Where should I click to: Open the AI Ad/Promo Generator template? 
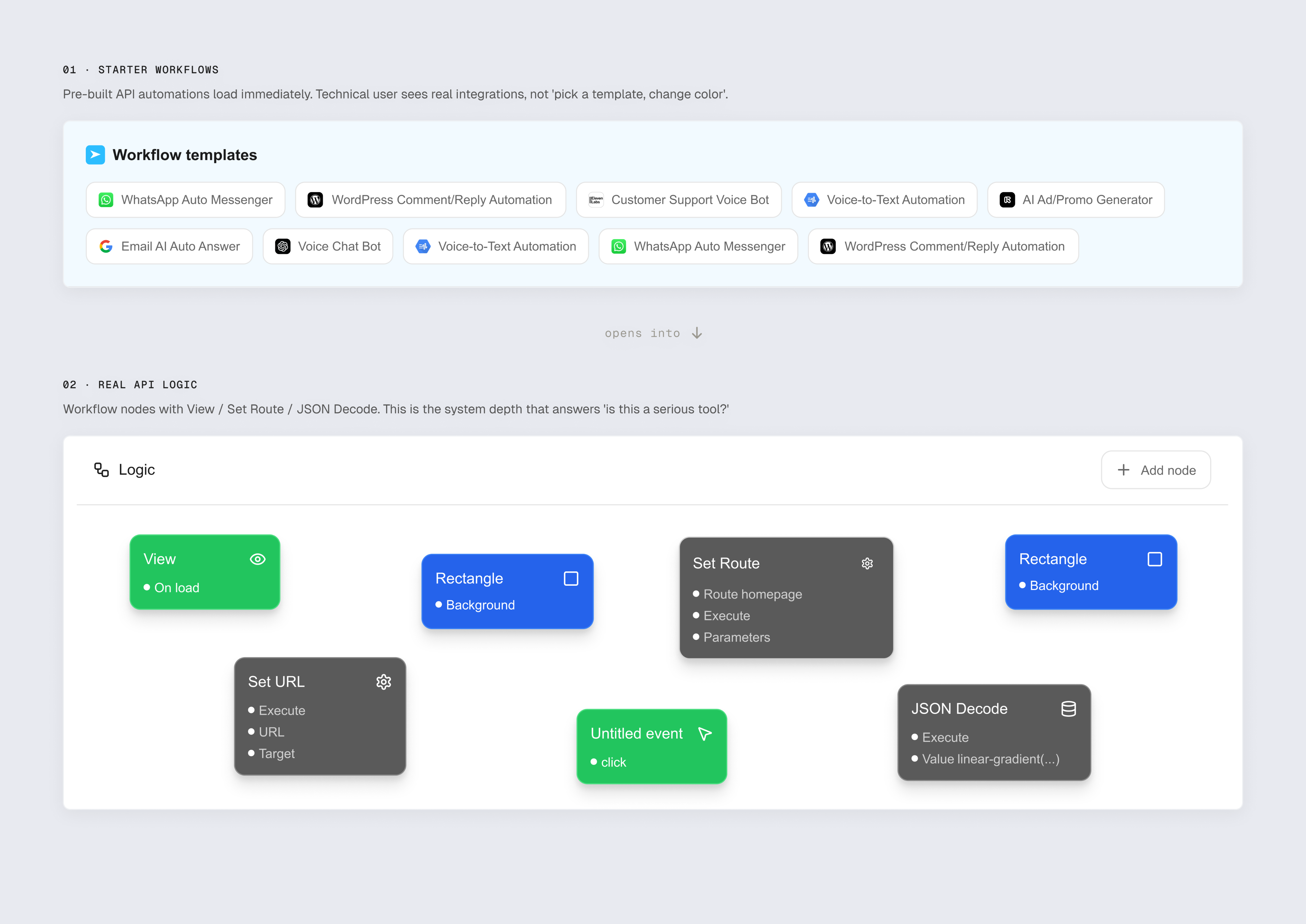tap(1076, 200)
